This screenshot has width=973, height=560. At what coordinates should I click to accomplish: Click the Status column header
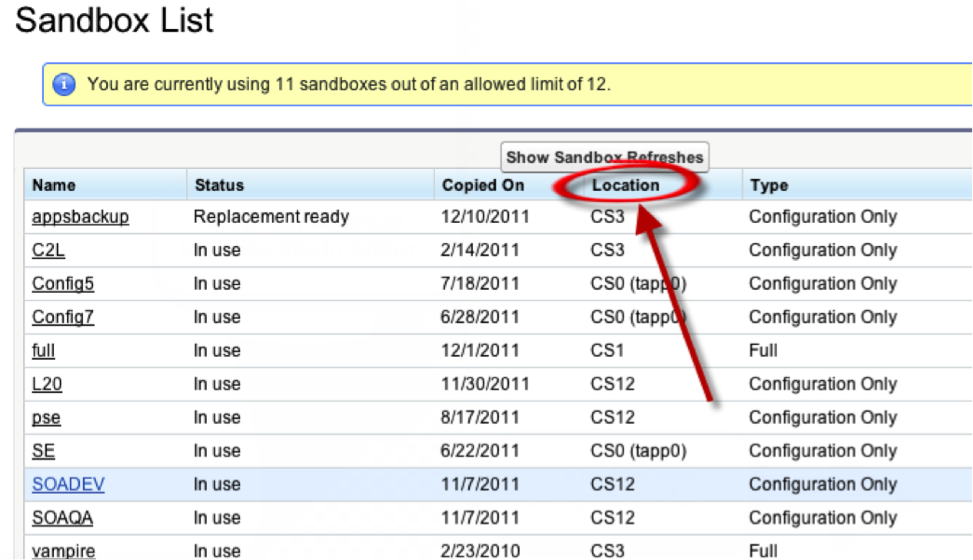[219, 185]
